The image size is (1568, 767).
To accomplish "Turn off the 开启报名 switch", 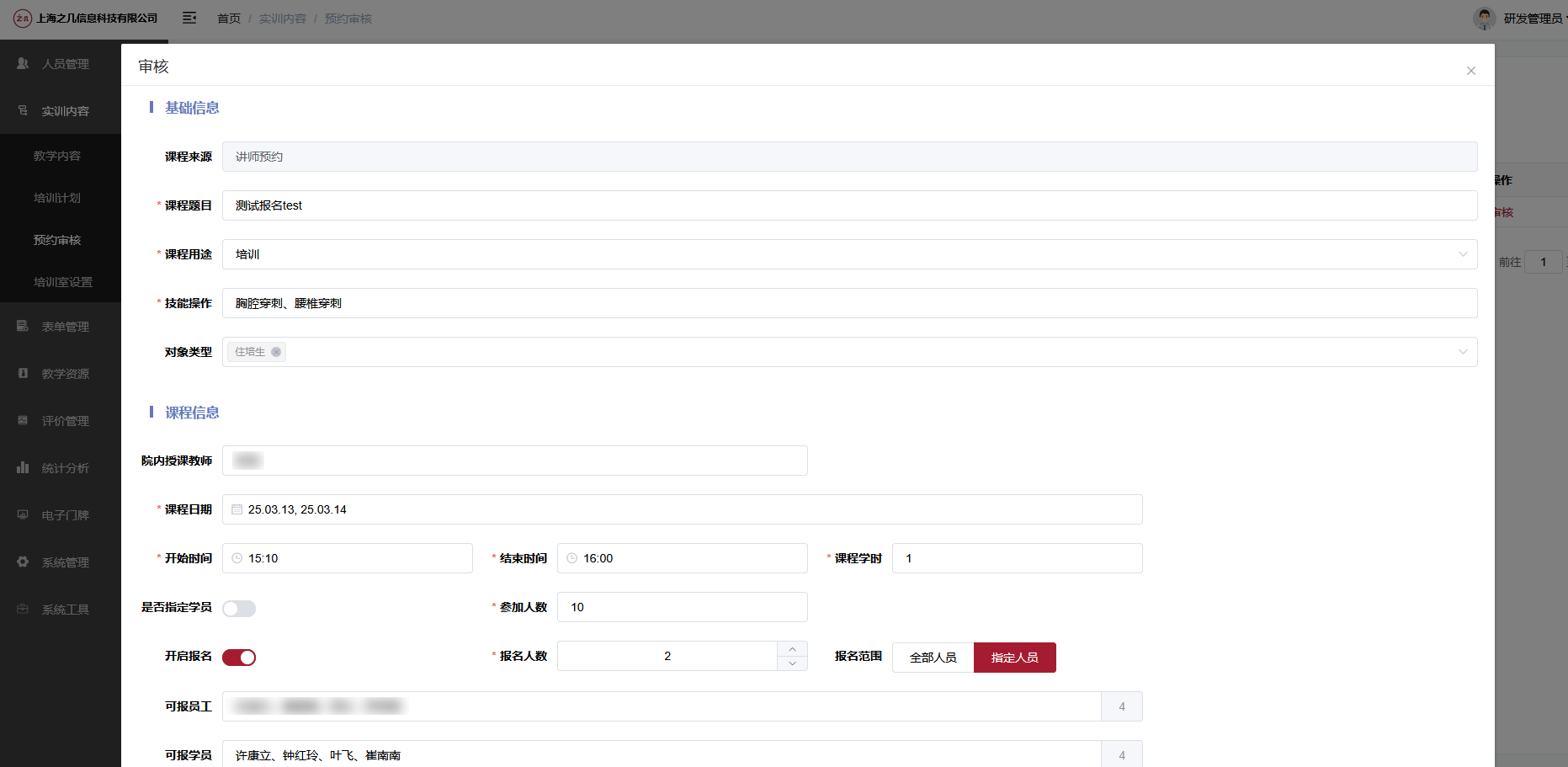I will (239, 658).
